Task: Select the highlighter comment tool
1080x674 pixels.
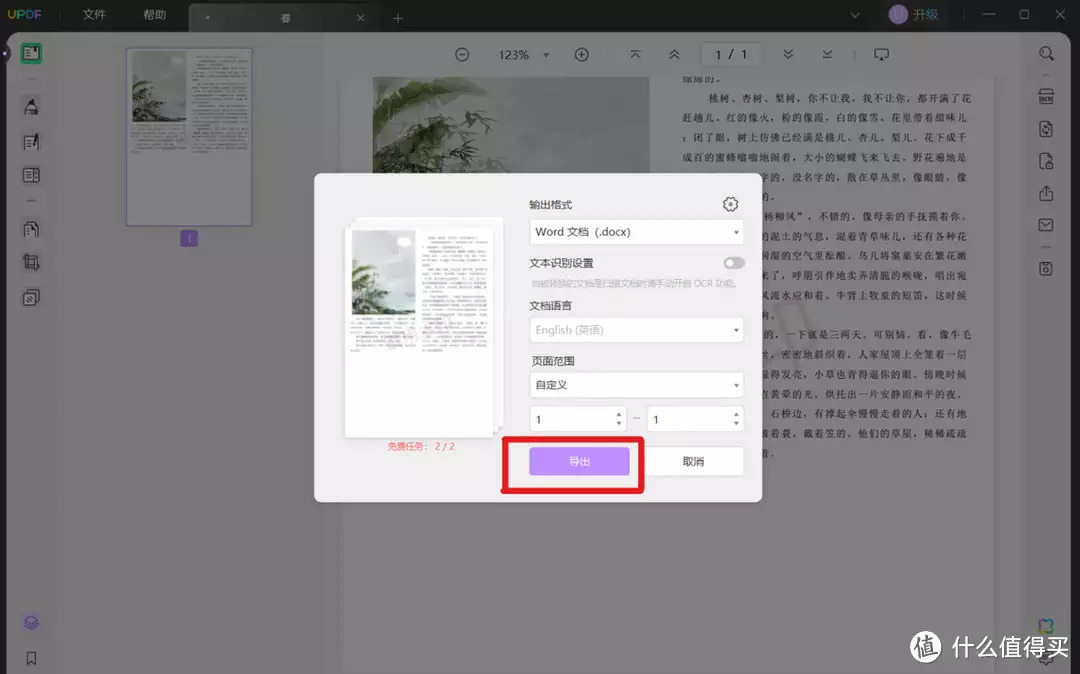Action: 31,107
